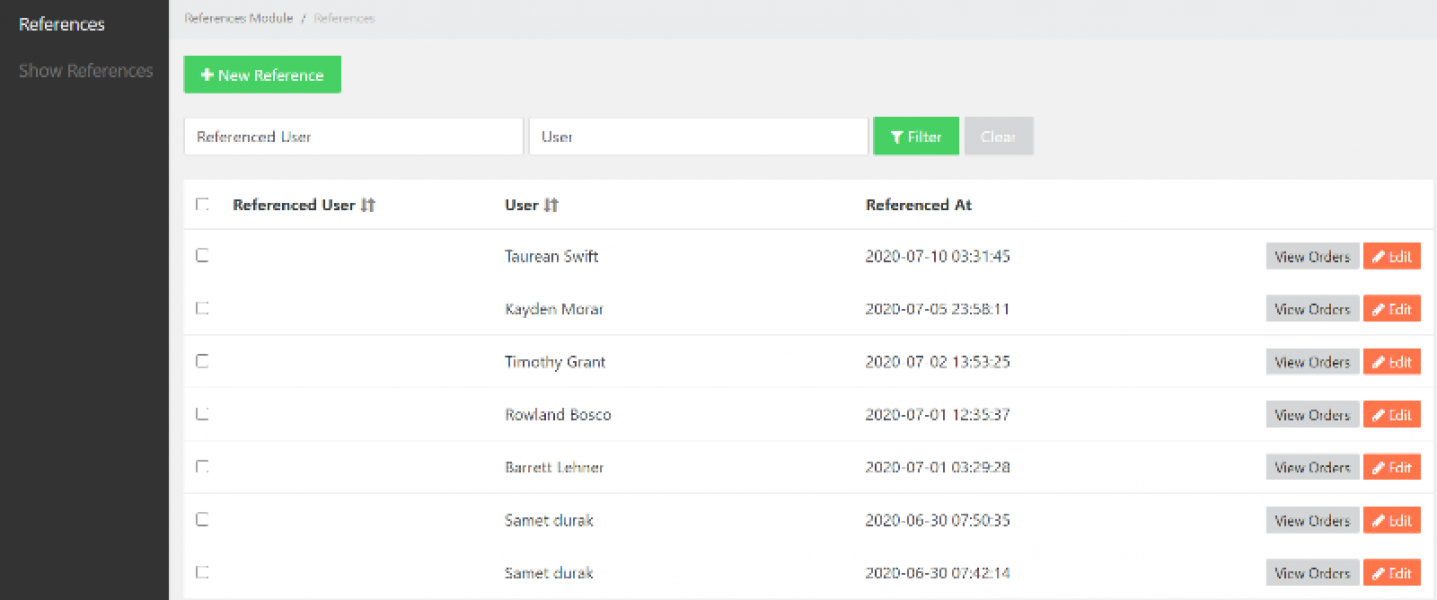Select Show References in the sidebar
Image resolution: width=1437 pixels, height=600 pixels.
(86, 71)
